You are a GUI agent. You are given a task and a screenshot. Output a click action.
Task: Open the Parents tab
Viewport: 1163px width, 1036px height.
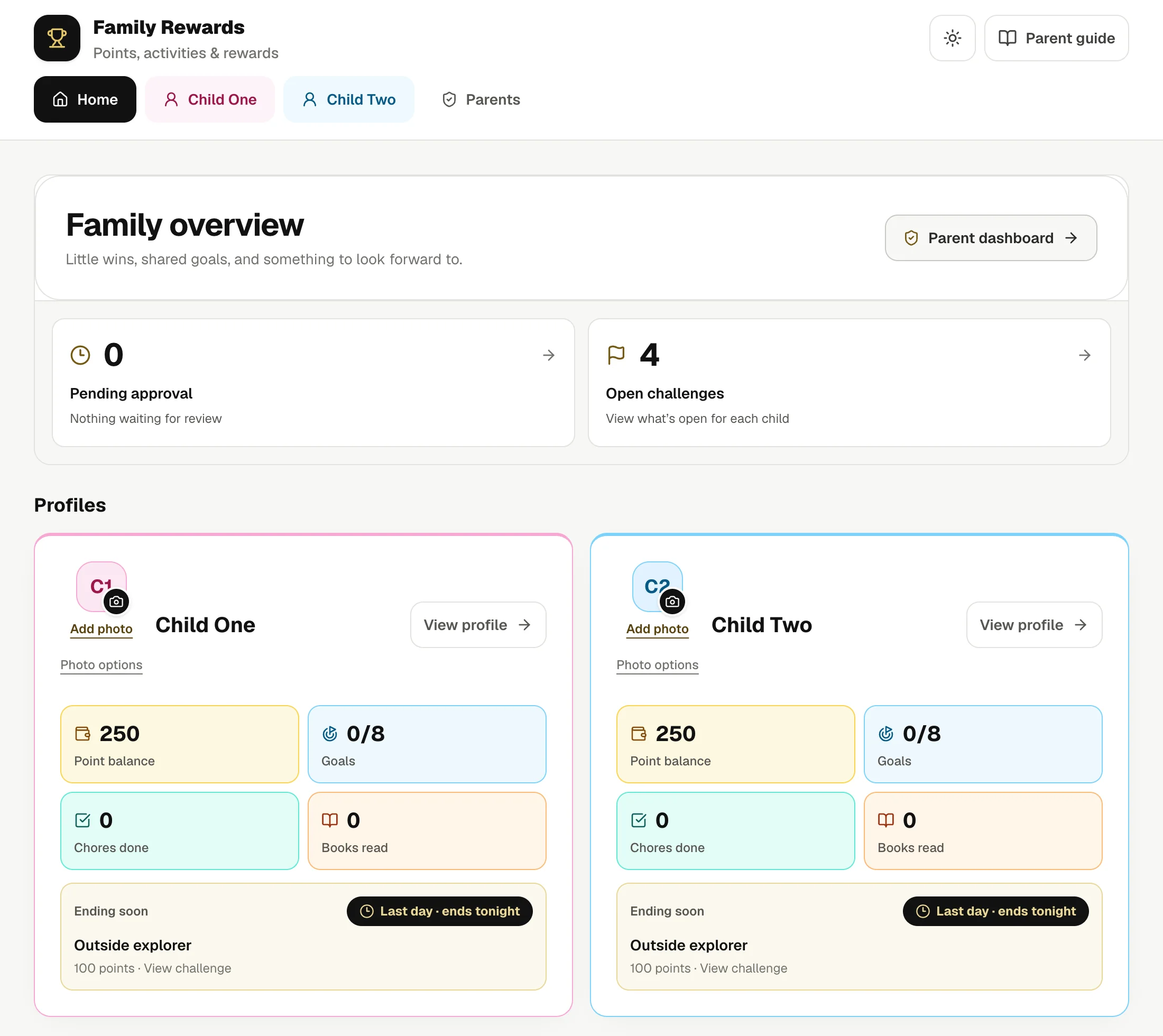(x=481, y=99)
